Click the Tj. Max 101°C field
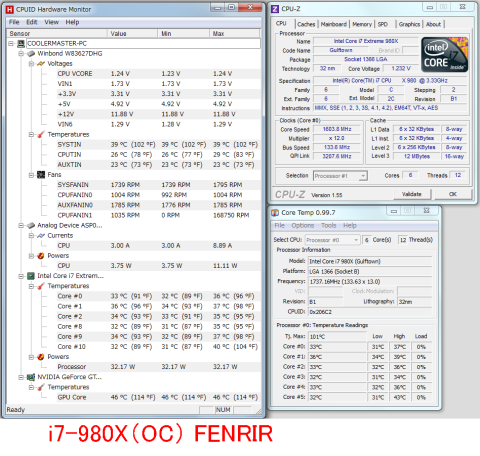The image size is (480, 456). click(337, 337)
